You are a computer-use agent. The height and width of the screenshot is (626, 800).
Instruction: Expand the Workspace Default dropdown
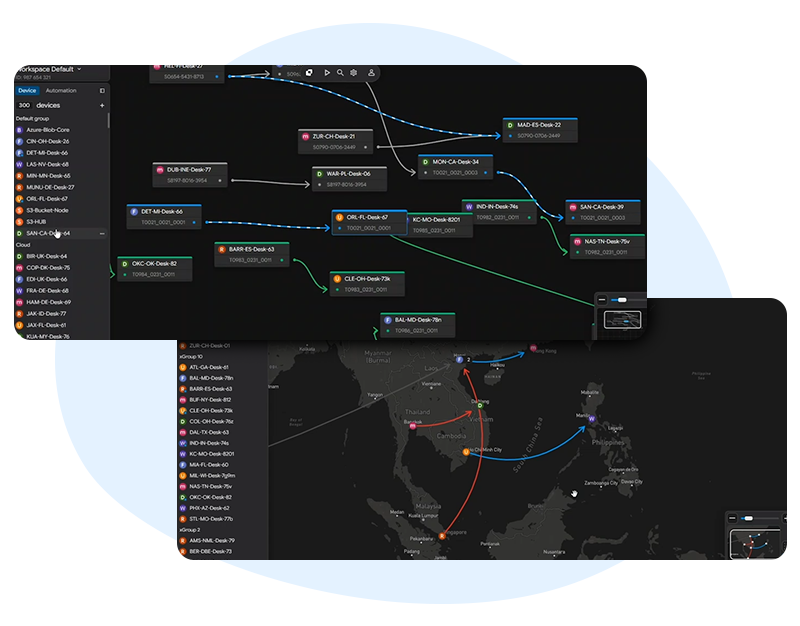click(80, 69)
